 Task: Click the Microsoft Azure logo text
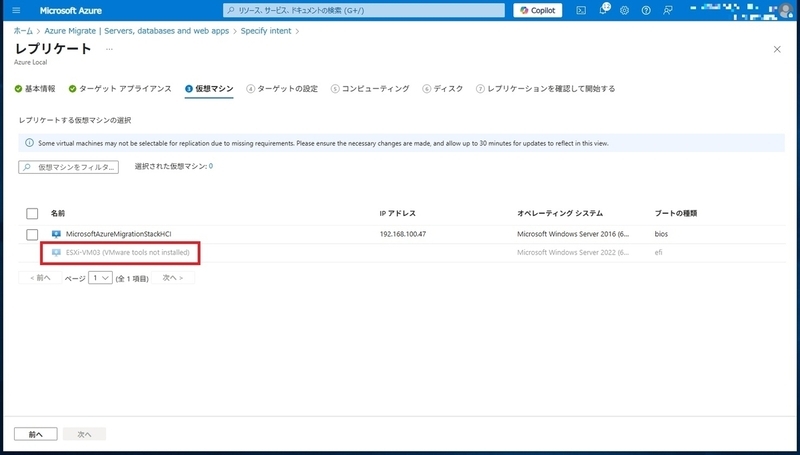click(70, 10)
